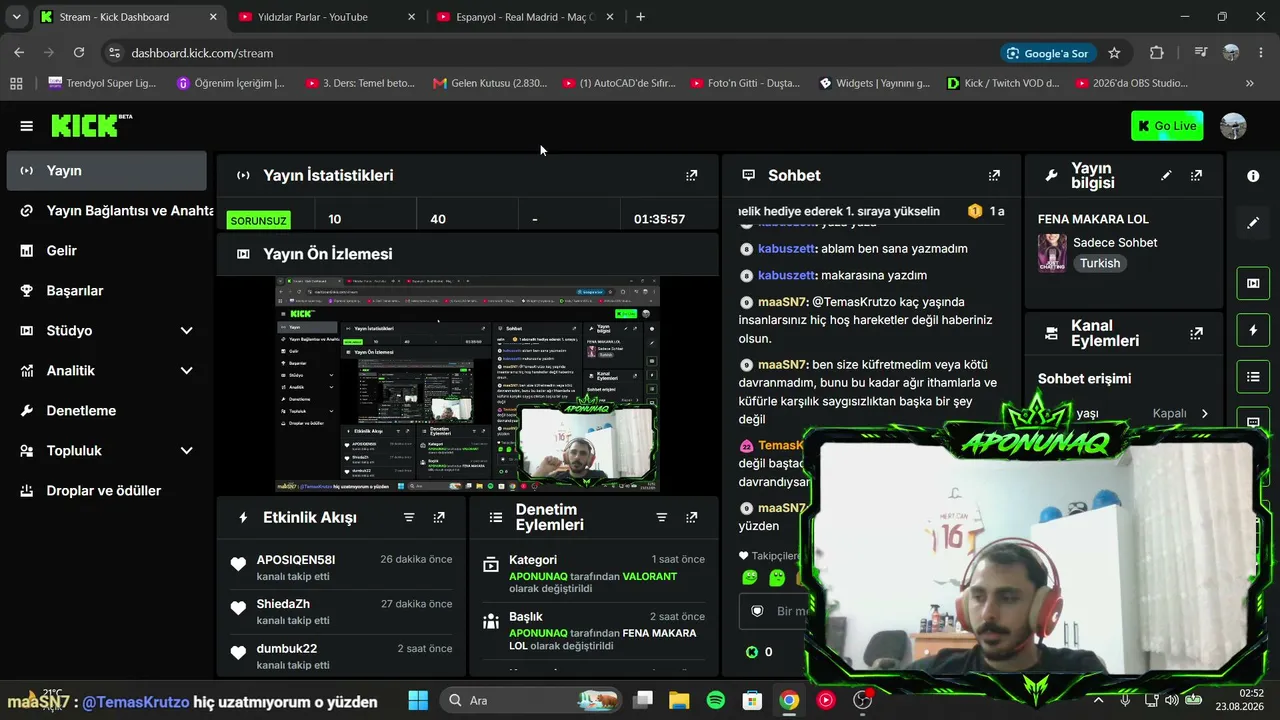Select Yayın in the sidebar
Viewport: 1280px width, 720px height.
pyautogui.click(x=106, y=171)
